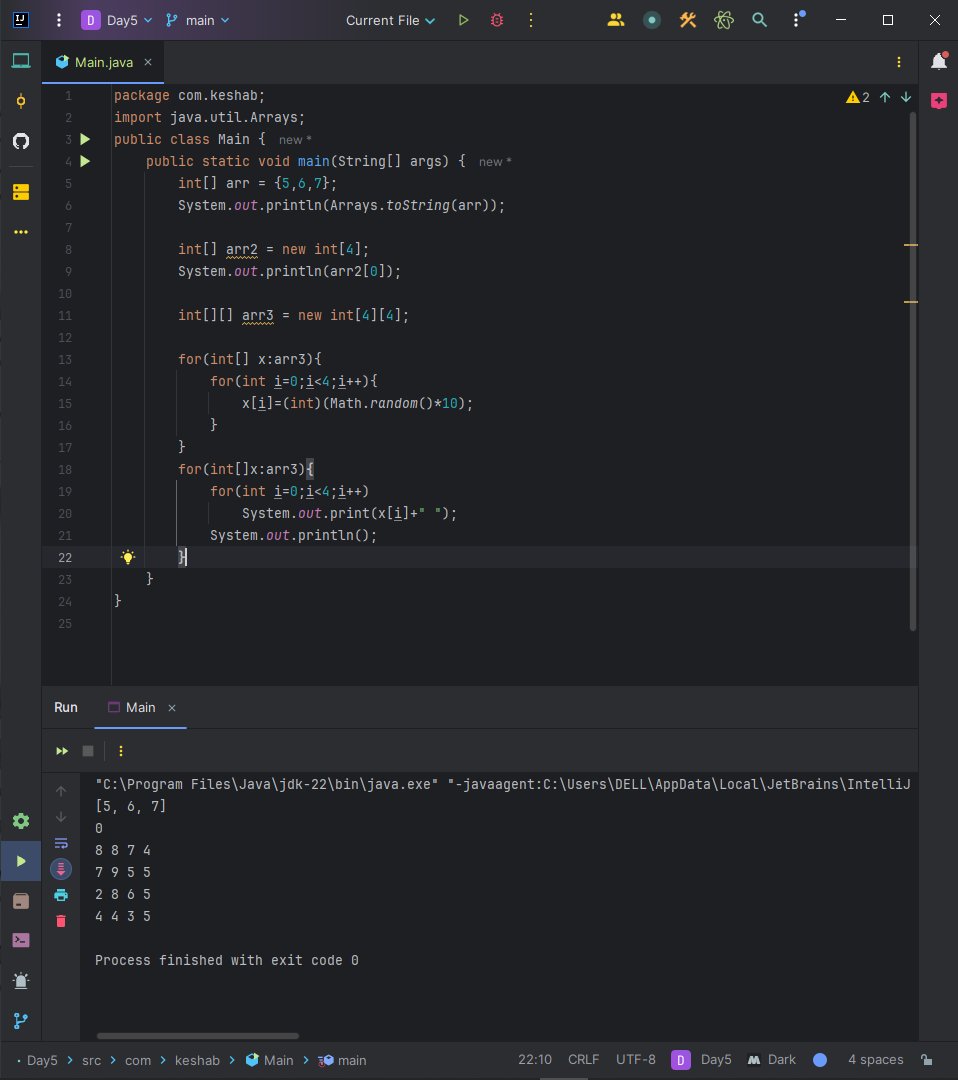Select the Run tool window label
The height and width of the screenshot is (1080, 958).
coord(66,707)
